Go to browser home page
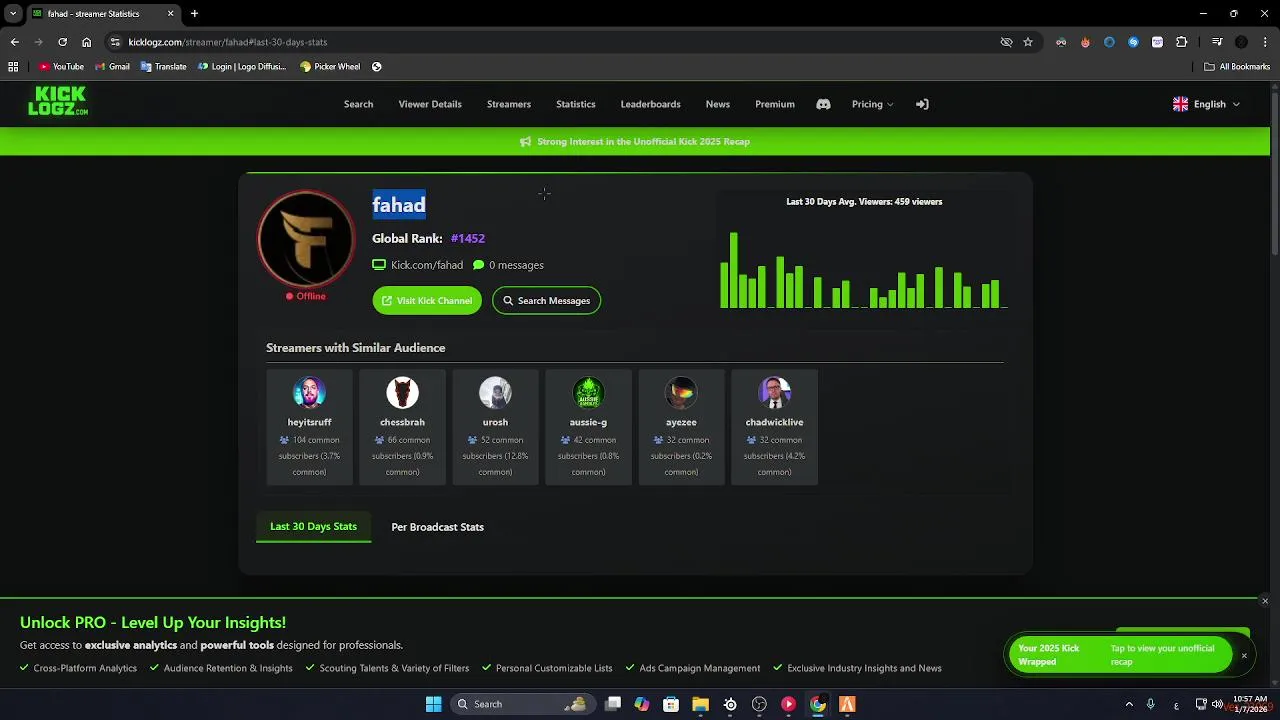Image resolution: width=1280 pixels, height=720 pixels. click(87, 42)
